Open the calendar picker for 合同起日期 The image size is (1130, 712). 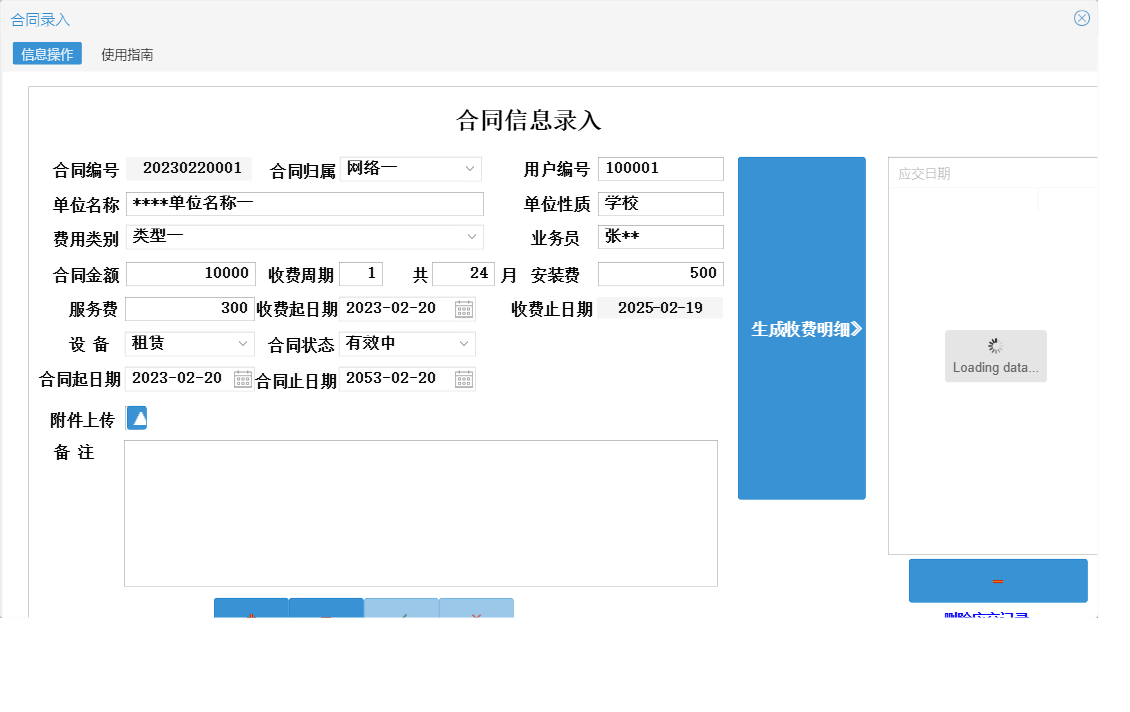click(x=240, y=379)
